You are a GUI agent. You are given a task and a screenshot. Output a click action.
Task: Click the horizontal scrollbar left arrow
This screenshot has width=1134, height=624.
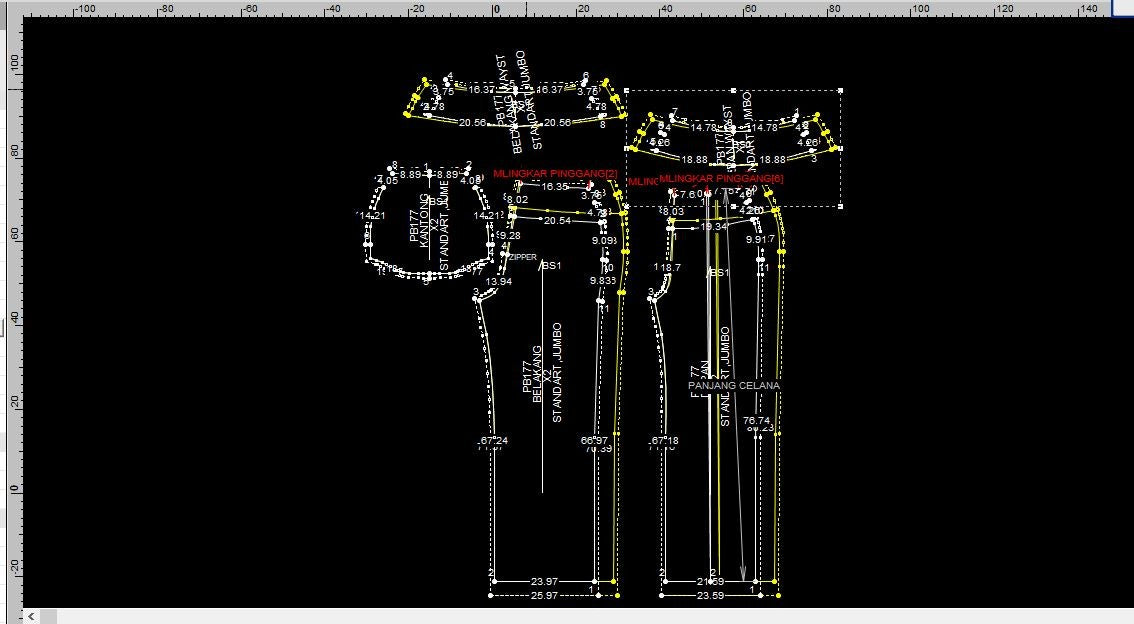(32, 616)
